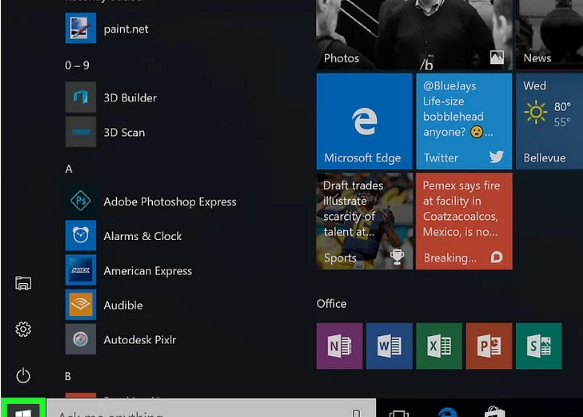
Task: Click the Ask me anything search box
Action: 211,408
